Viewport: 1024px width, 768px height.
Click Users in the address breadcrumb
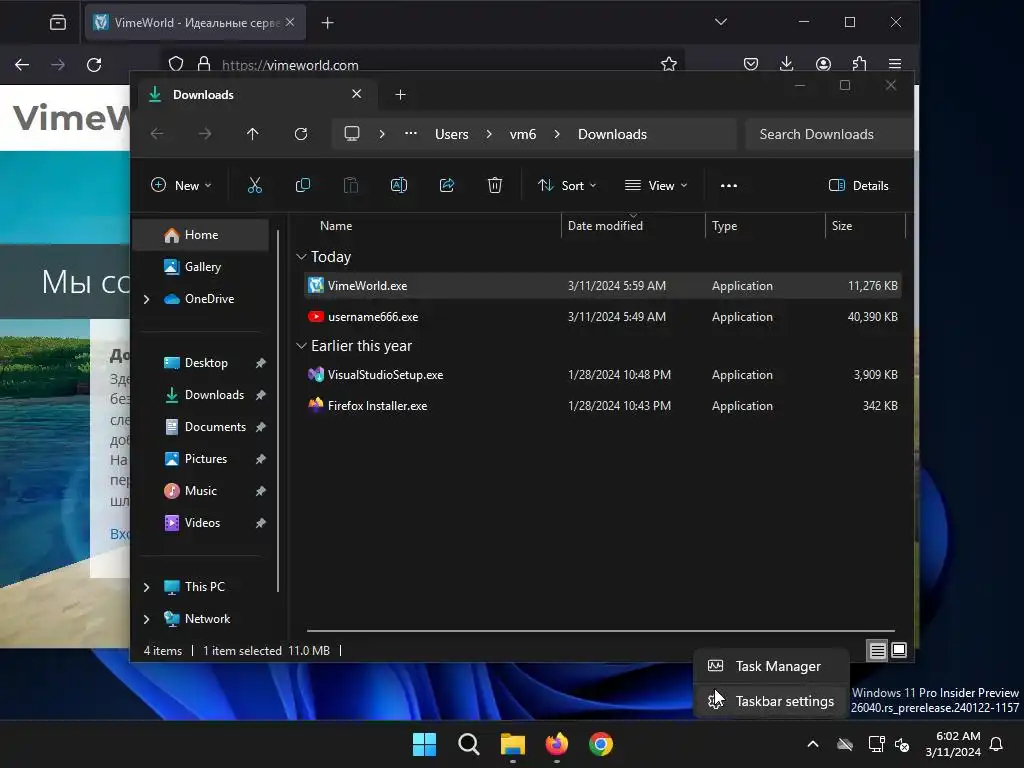pos(452,134)
